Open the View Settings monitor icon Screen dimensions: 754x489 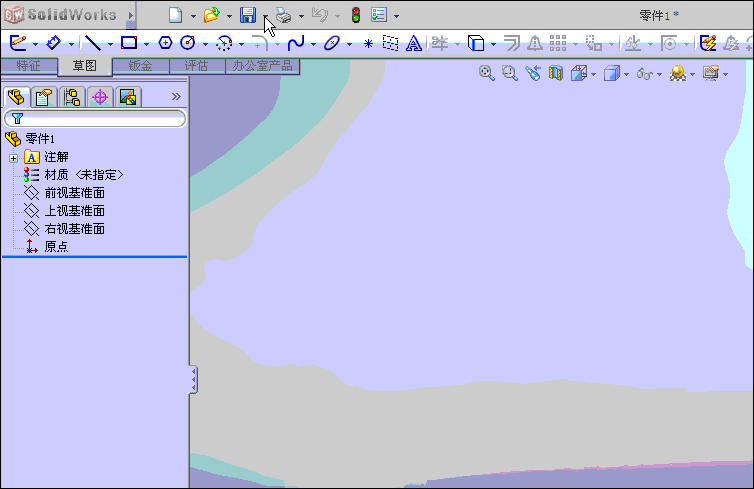711,73
